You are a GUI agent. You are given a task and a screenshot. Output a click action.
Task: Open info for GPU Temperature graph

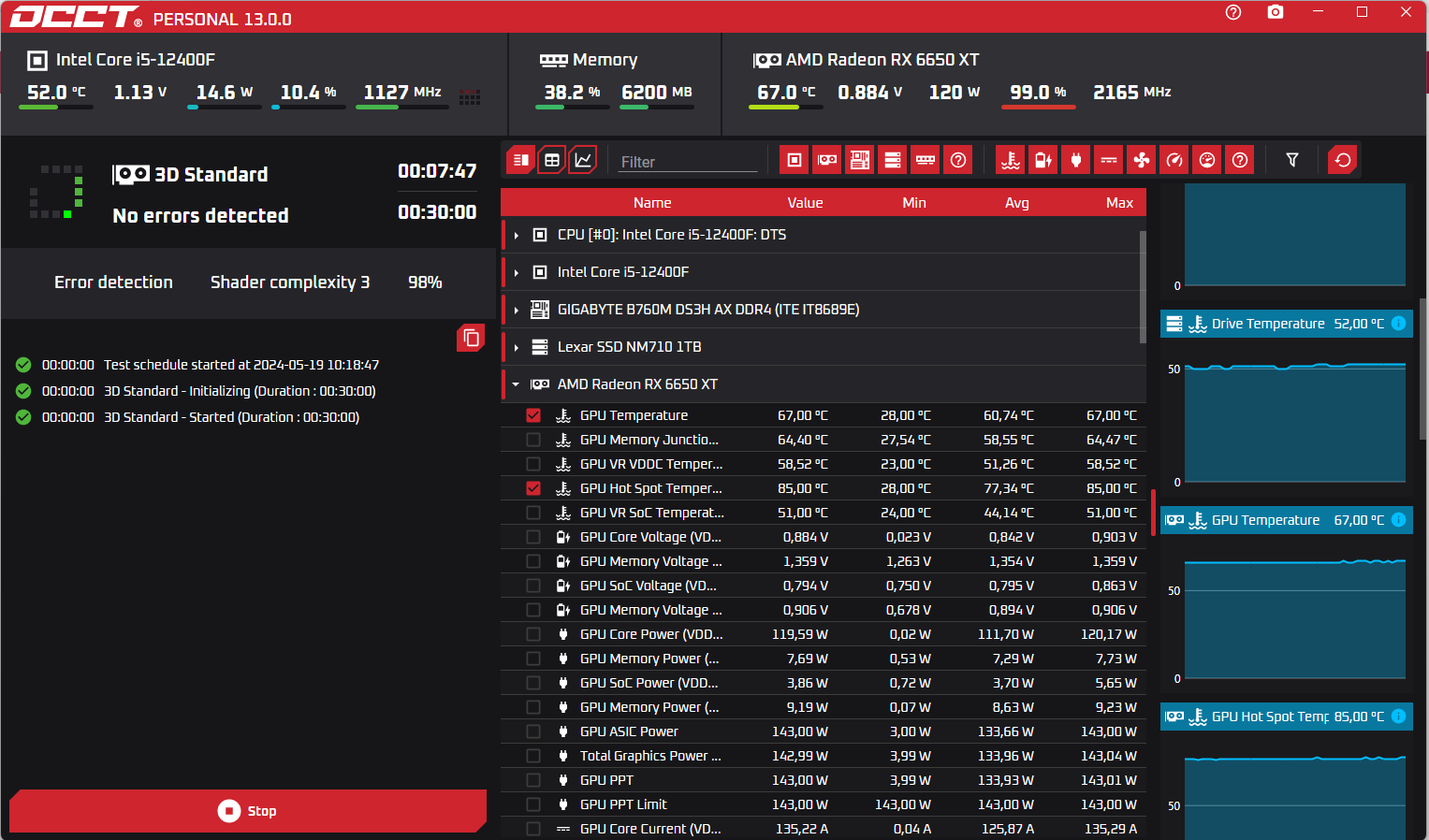click(1398, 520)
